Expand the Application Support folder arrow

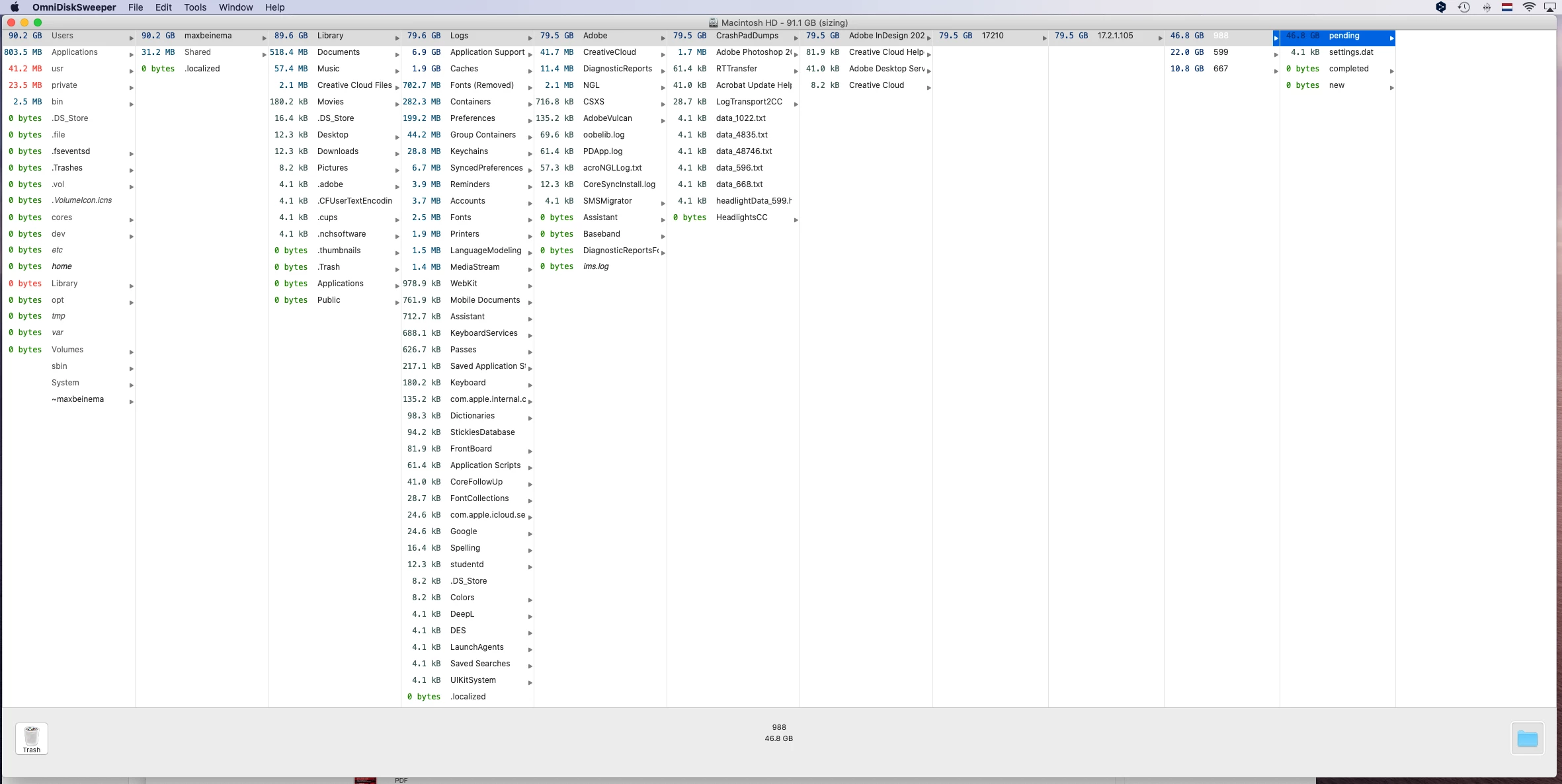[x=530, y=54]
